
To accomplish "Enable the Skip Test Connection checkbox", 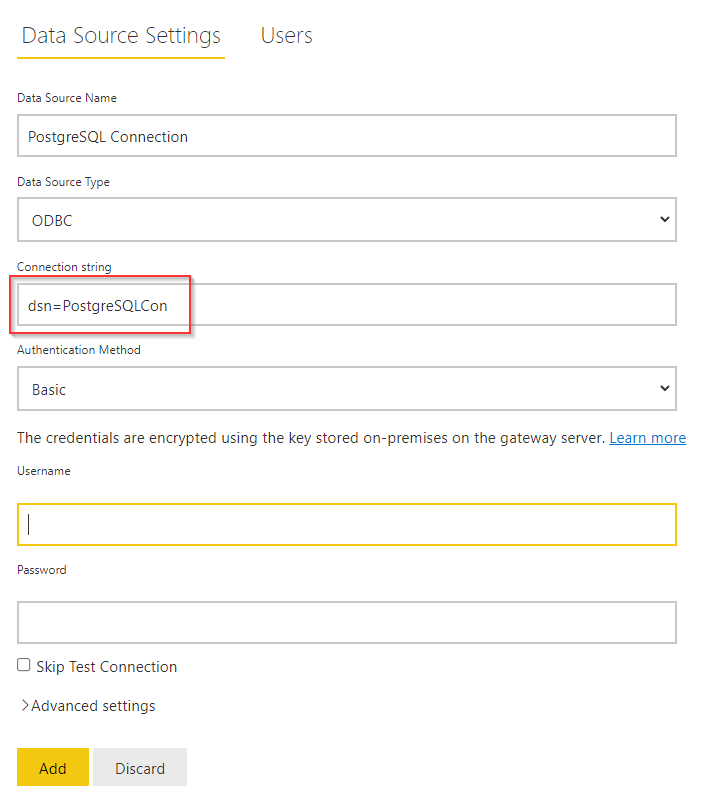I will click(24, 665).
